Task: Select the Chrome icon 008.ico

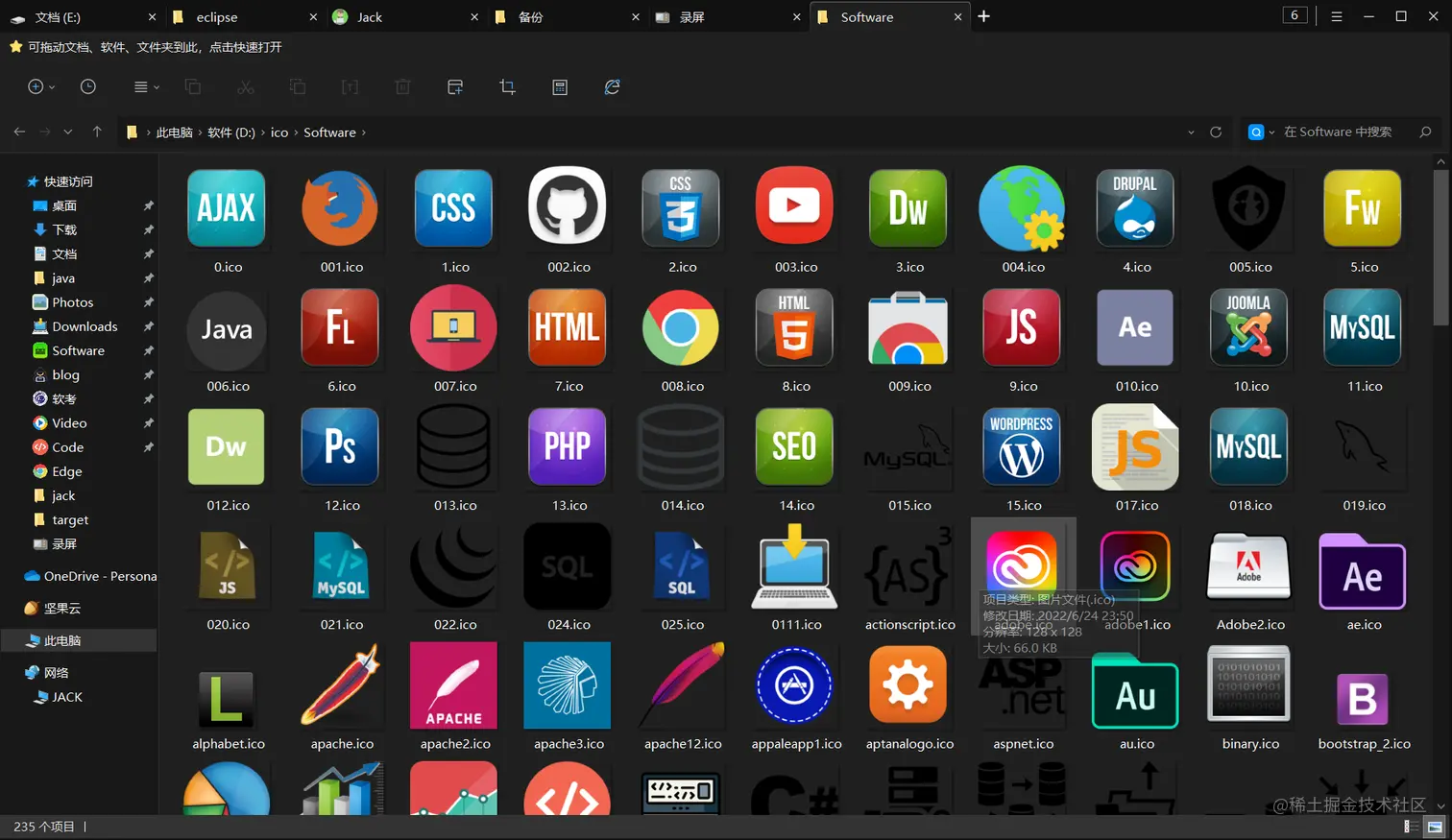Action: pos(681,328)
